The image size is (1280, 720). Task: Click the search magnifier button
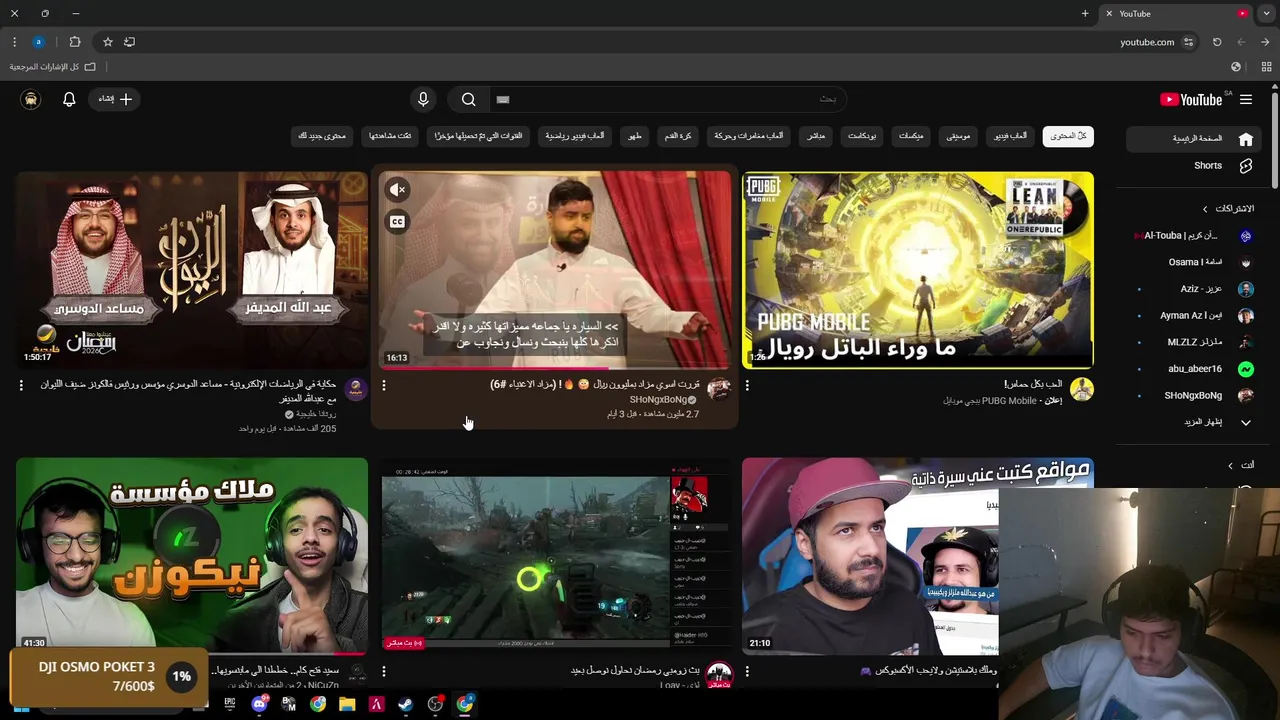pyautogui.click(x=468, y=99)
